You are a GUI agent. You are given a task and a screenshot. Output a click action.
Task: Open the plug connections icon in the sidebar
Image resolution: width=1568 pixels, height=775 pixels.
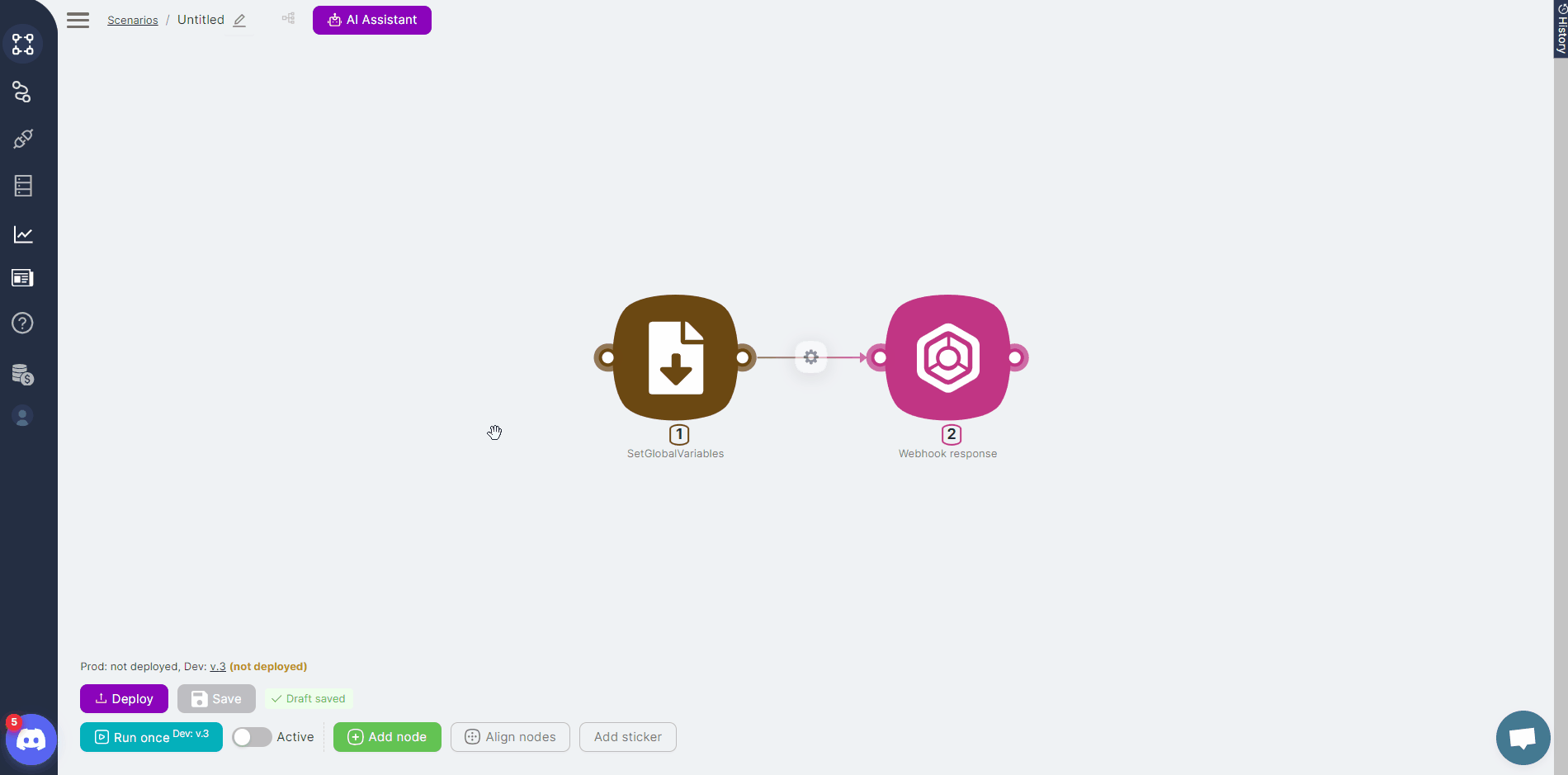click(23, 139)
